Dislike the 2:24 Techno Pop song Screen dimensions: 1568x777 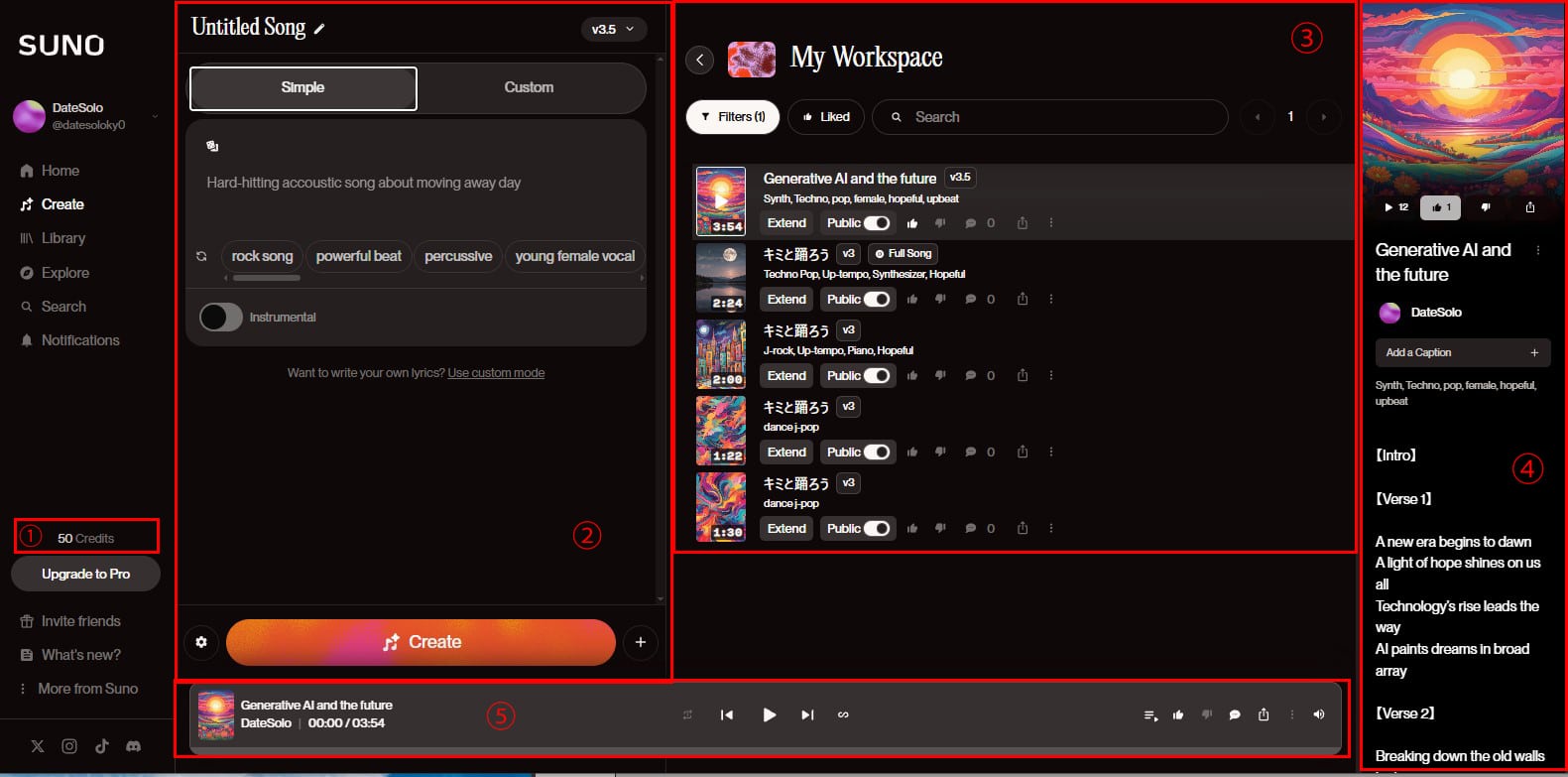coord(940,300)
